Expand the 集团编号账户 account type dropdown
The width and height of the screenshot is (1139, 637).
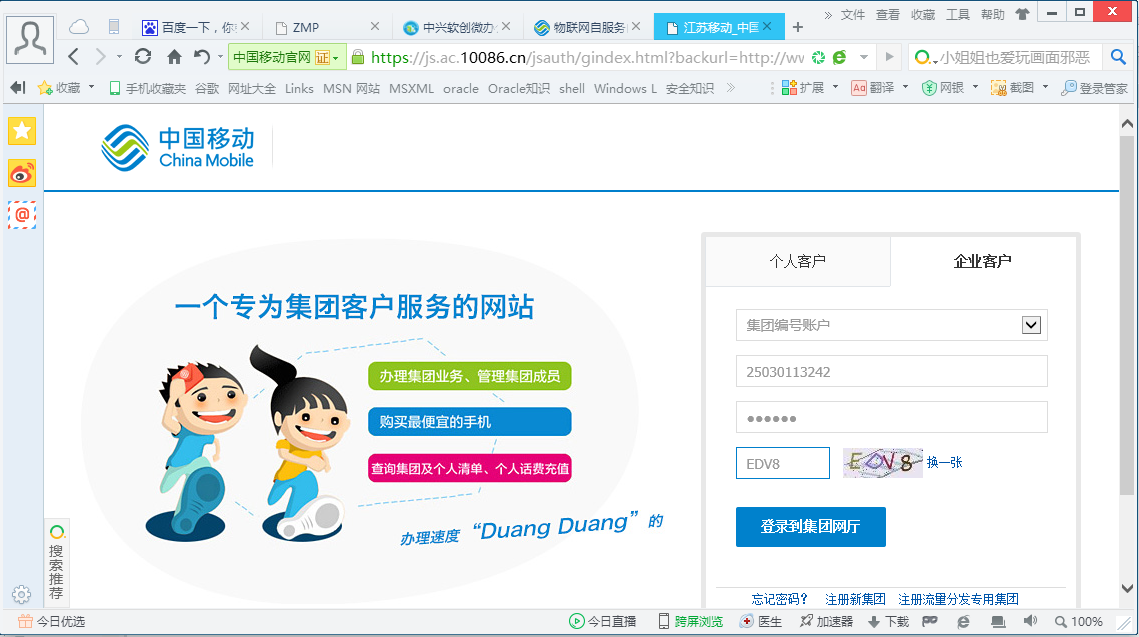tap(1031, 325)
